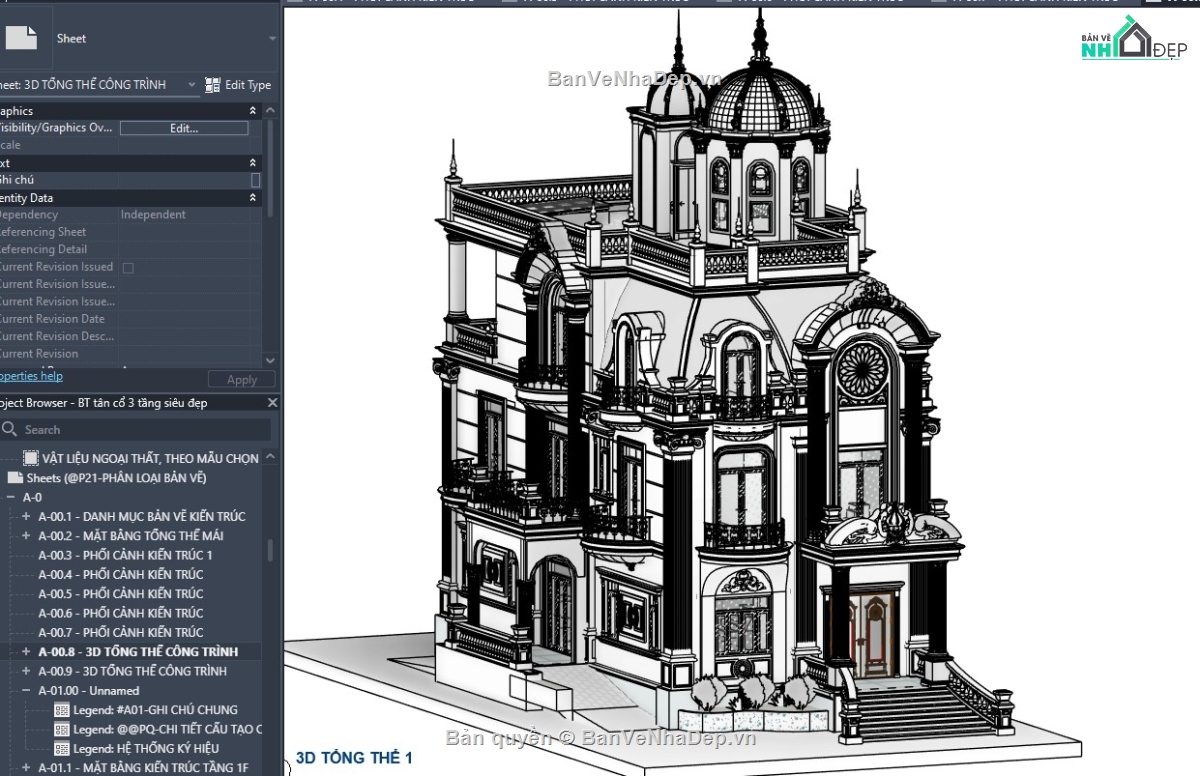Collapse the Identity Data section

252,198
